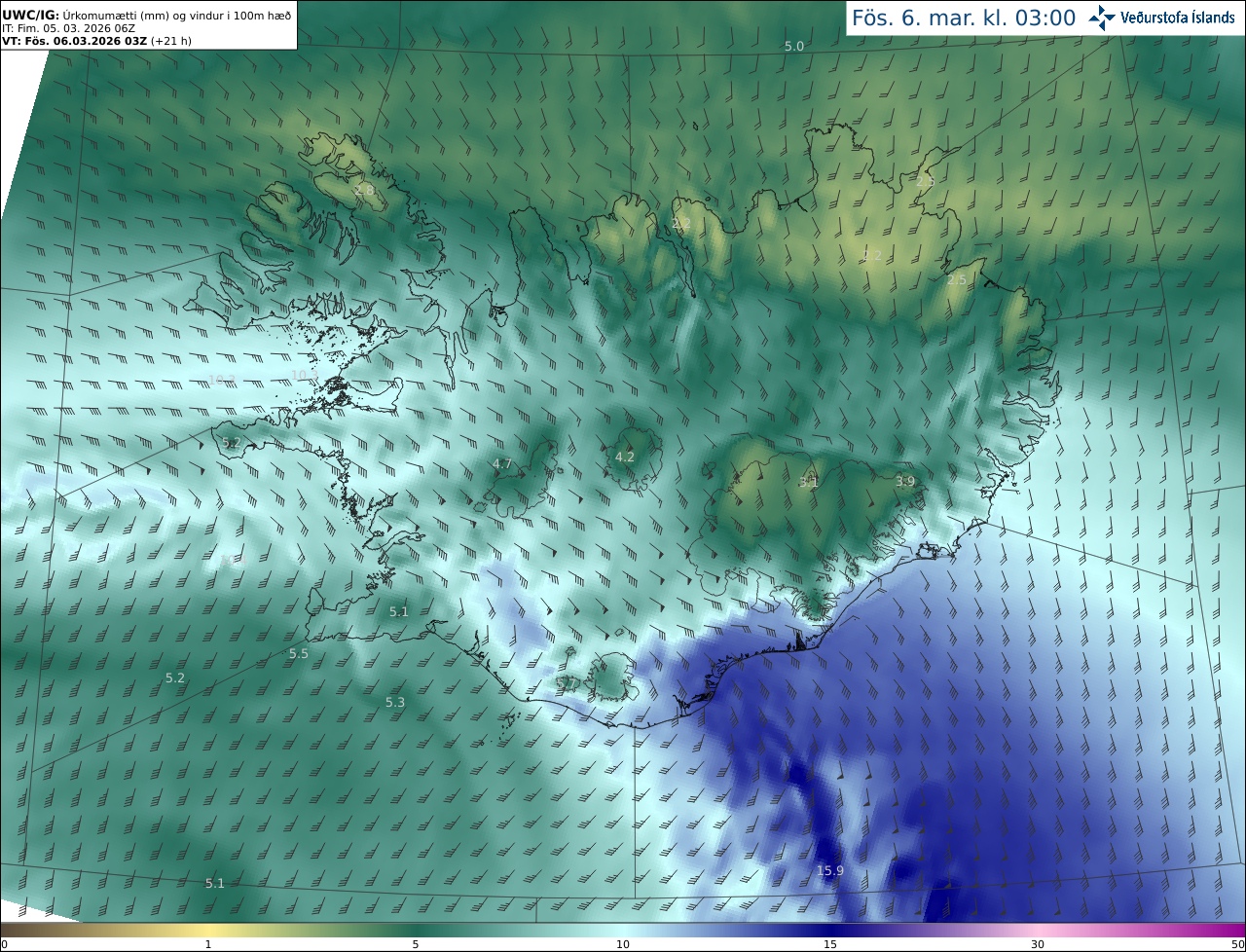Click the color scale tick labeled 15
The height and width of the screenshot is (952, 1246).
pos(830,944)
